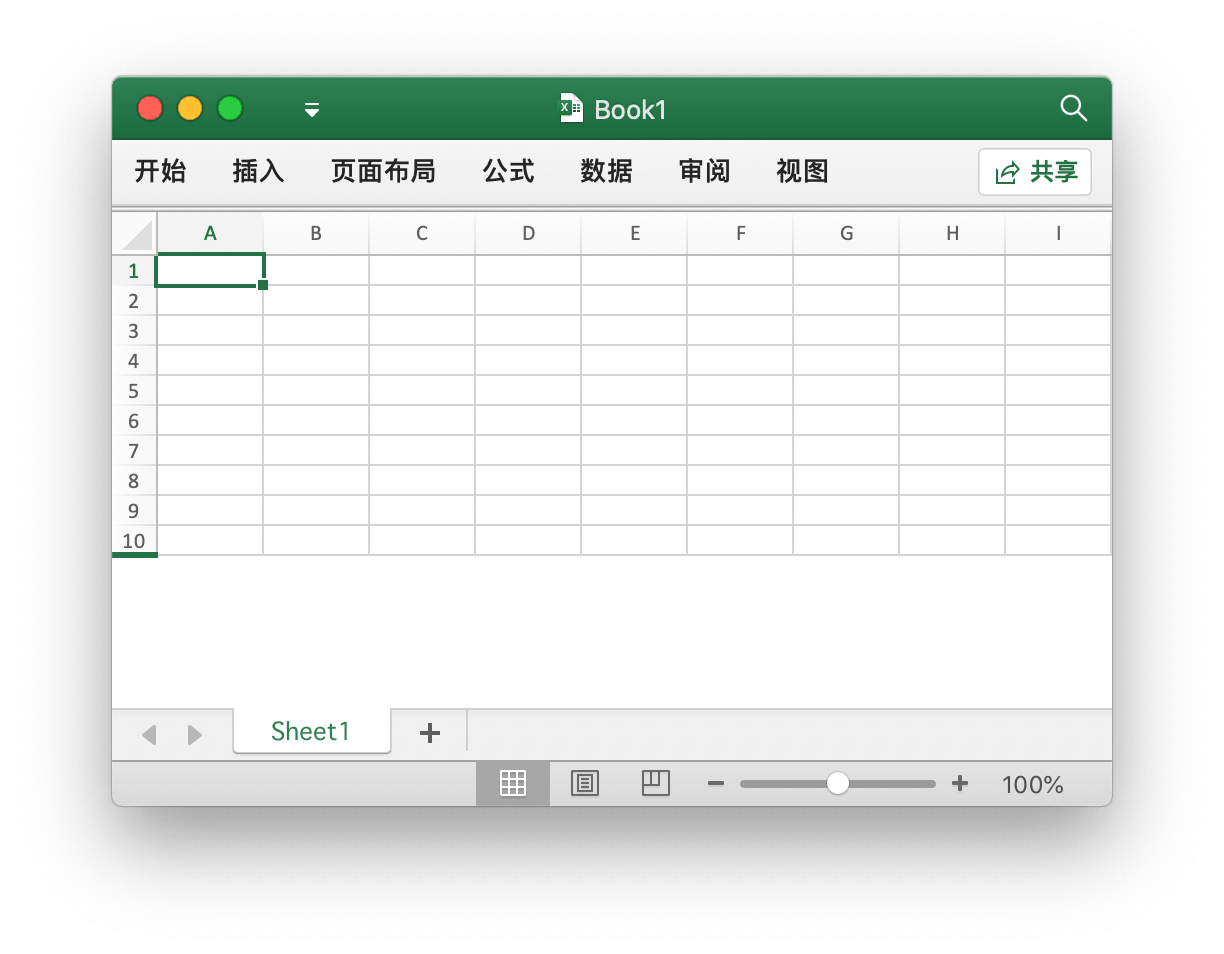This screenshot has width=1224, height=954.
Task: Select column H header
Action: (x=952, y=233)
